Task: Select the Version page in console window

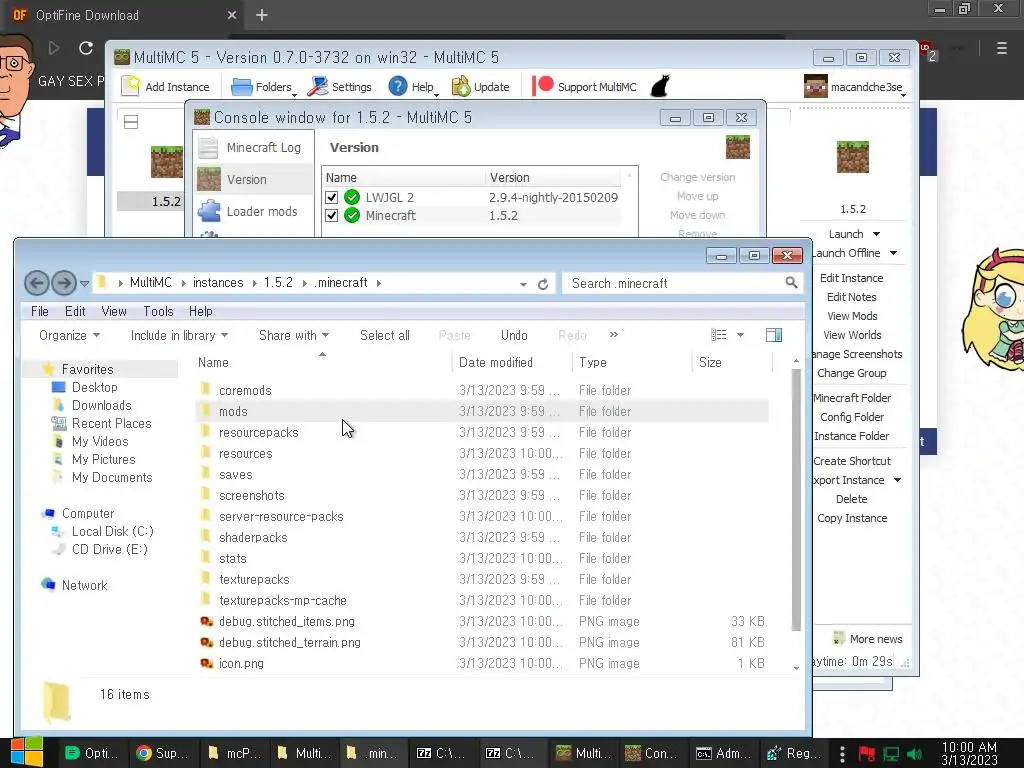Action: (253, 179)
